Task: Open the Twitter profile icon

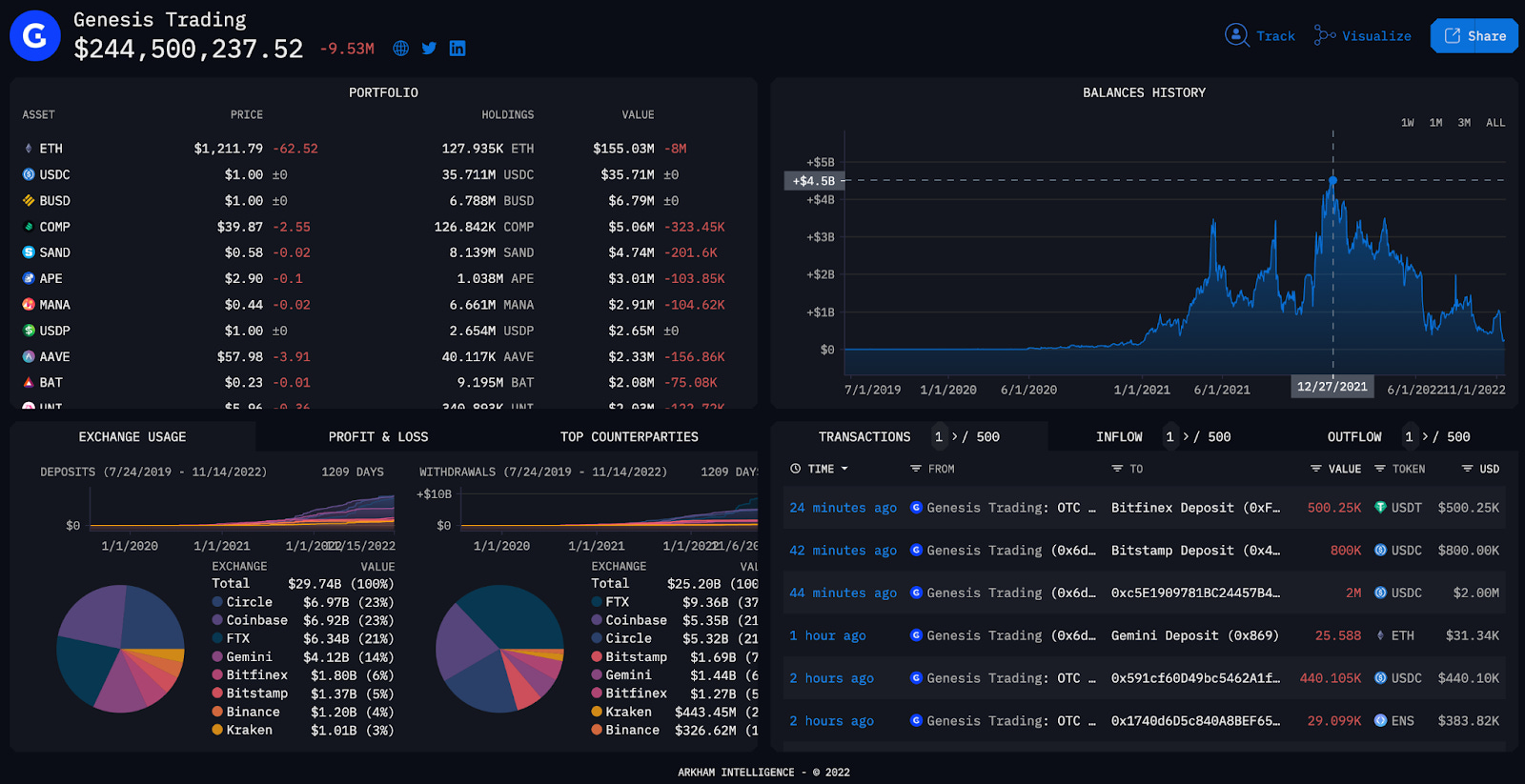Action: [x=429, y=49]
